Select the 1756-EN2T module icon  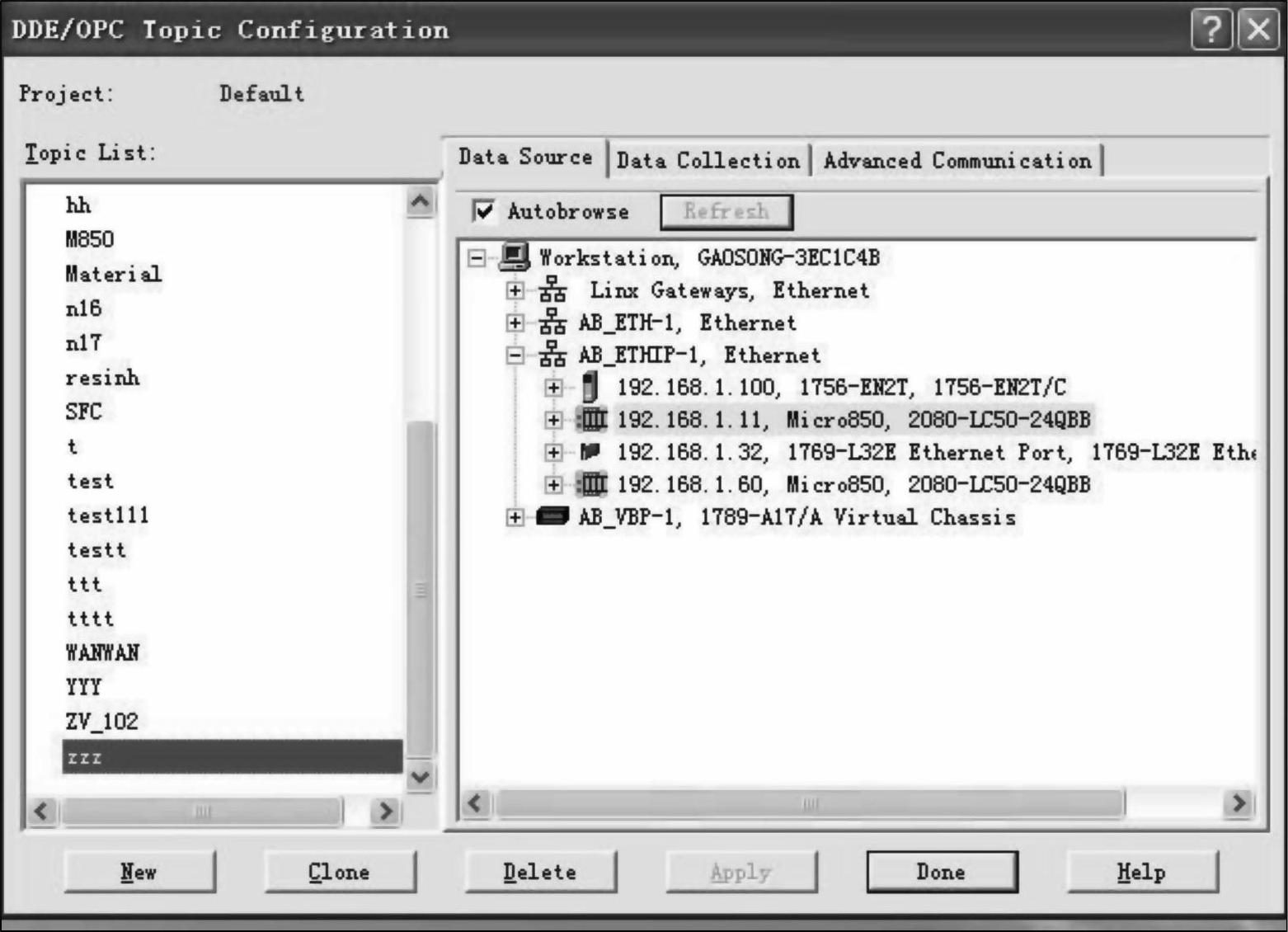590,387
